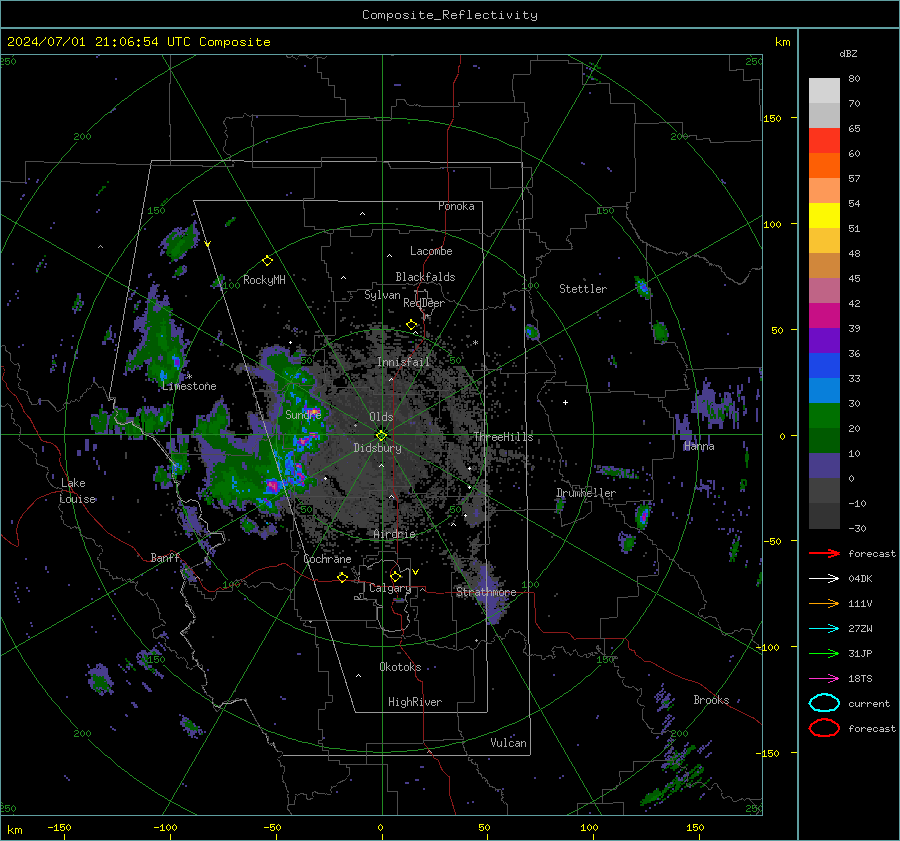900x841 pixels.
Task: Click the yellow diamond marker above Calgary
Action: (395, 576)
